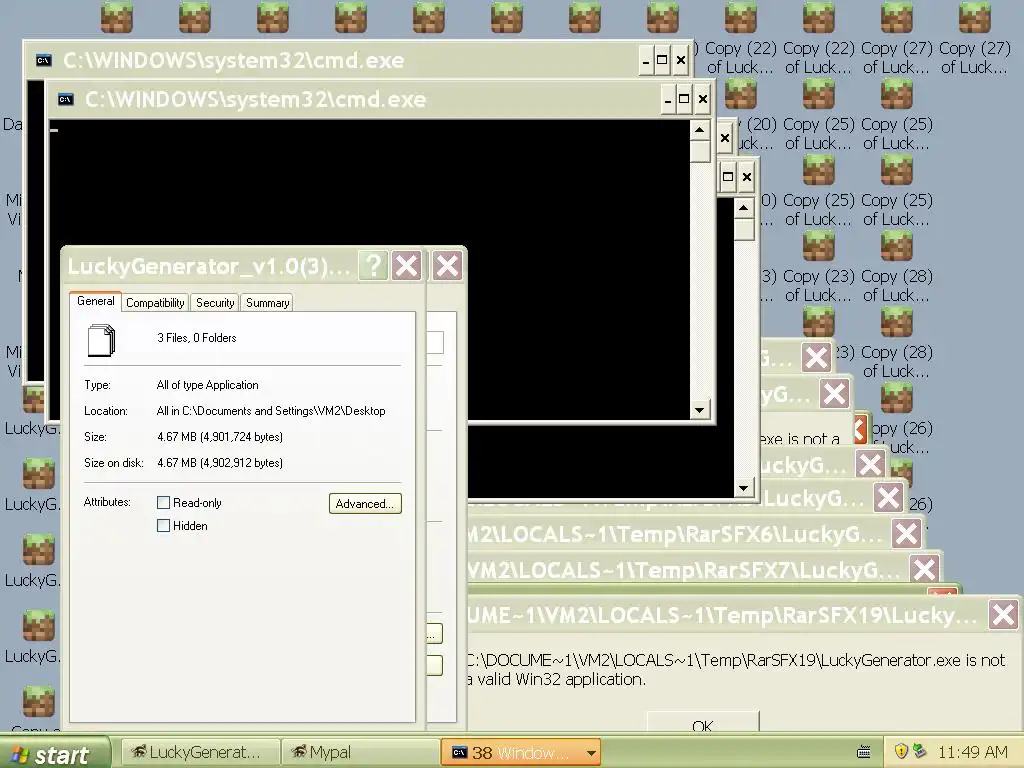
Task: Click front cmd.exe scrollbar up arrow
Action: click(x=699, y=129)
